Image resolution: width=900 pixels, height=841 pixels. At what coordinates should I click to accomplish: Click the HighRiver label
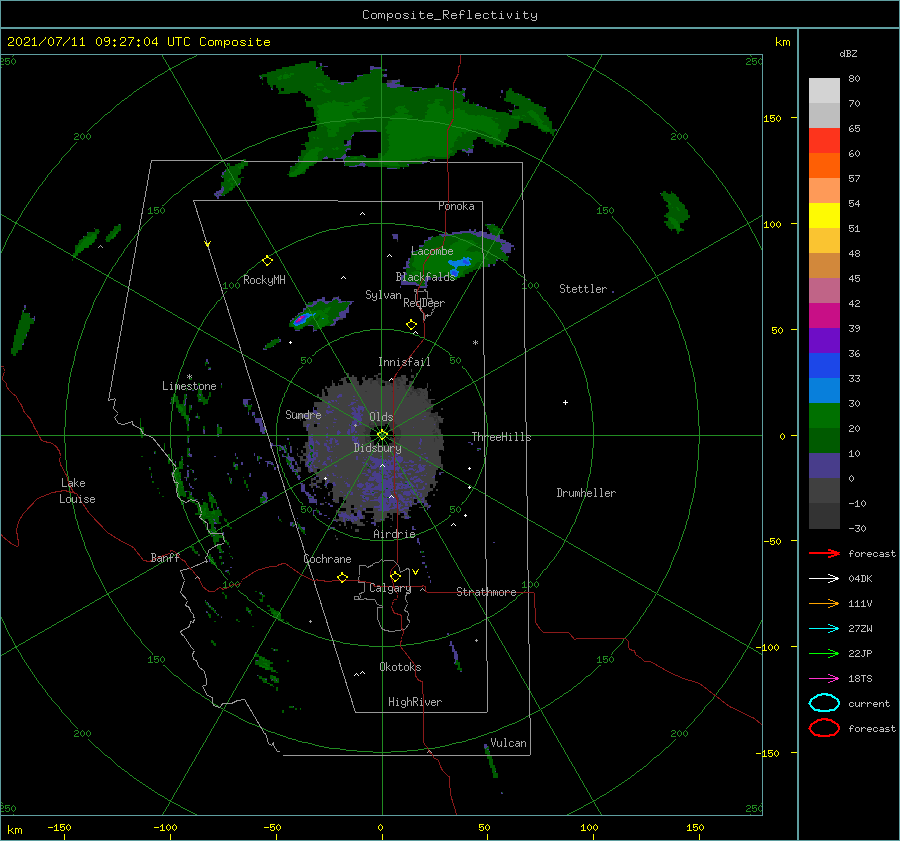(x=414, y=702)
